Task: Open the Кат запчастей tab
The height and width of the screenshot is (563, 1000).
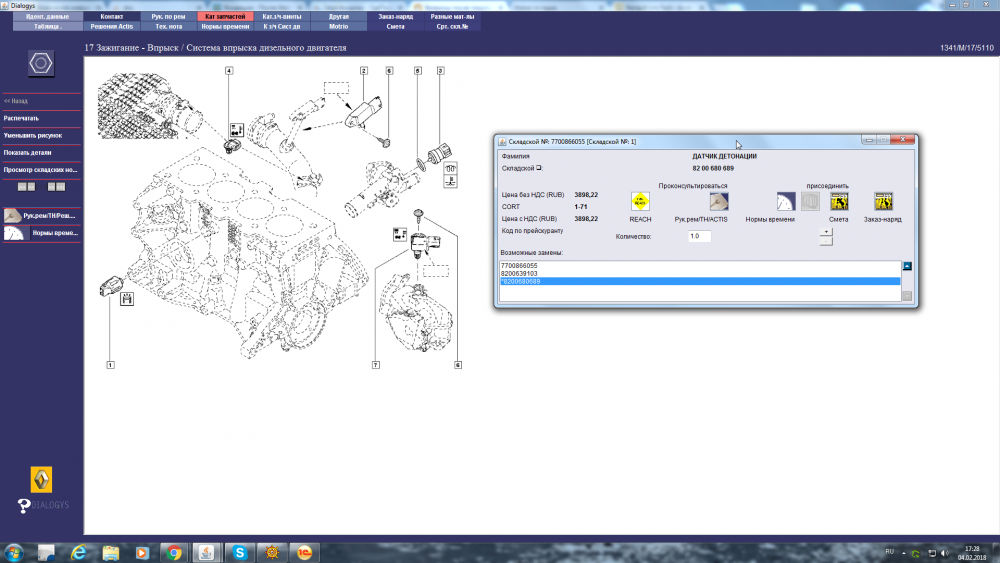Action: point(225,17)
